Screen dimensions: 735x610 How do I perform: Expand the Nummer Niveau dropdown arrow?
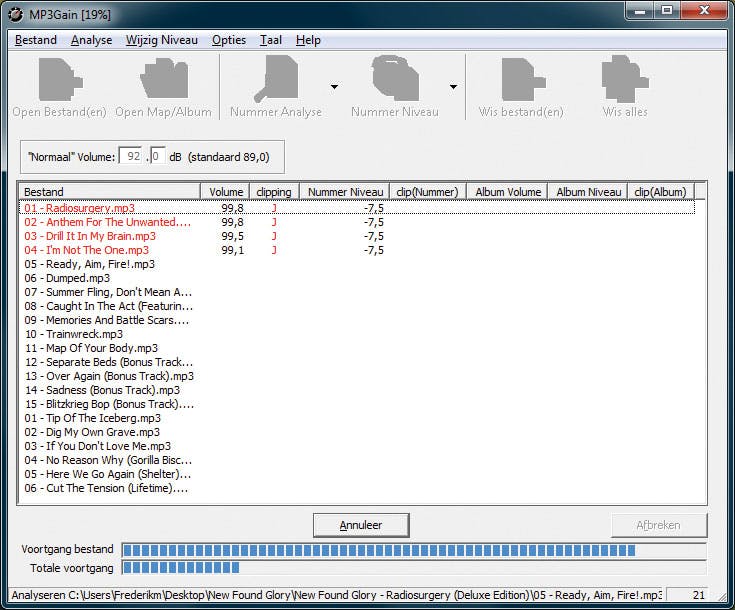pos(453,87)
